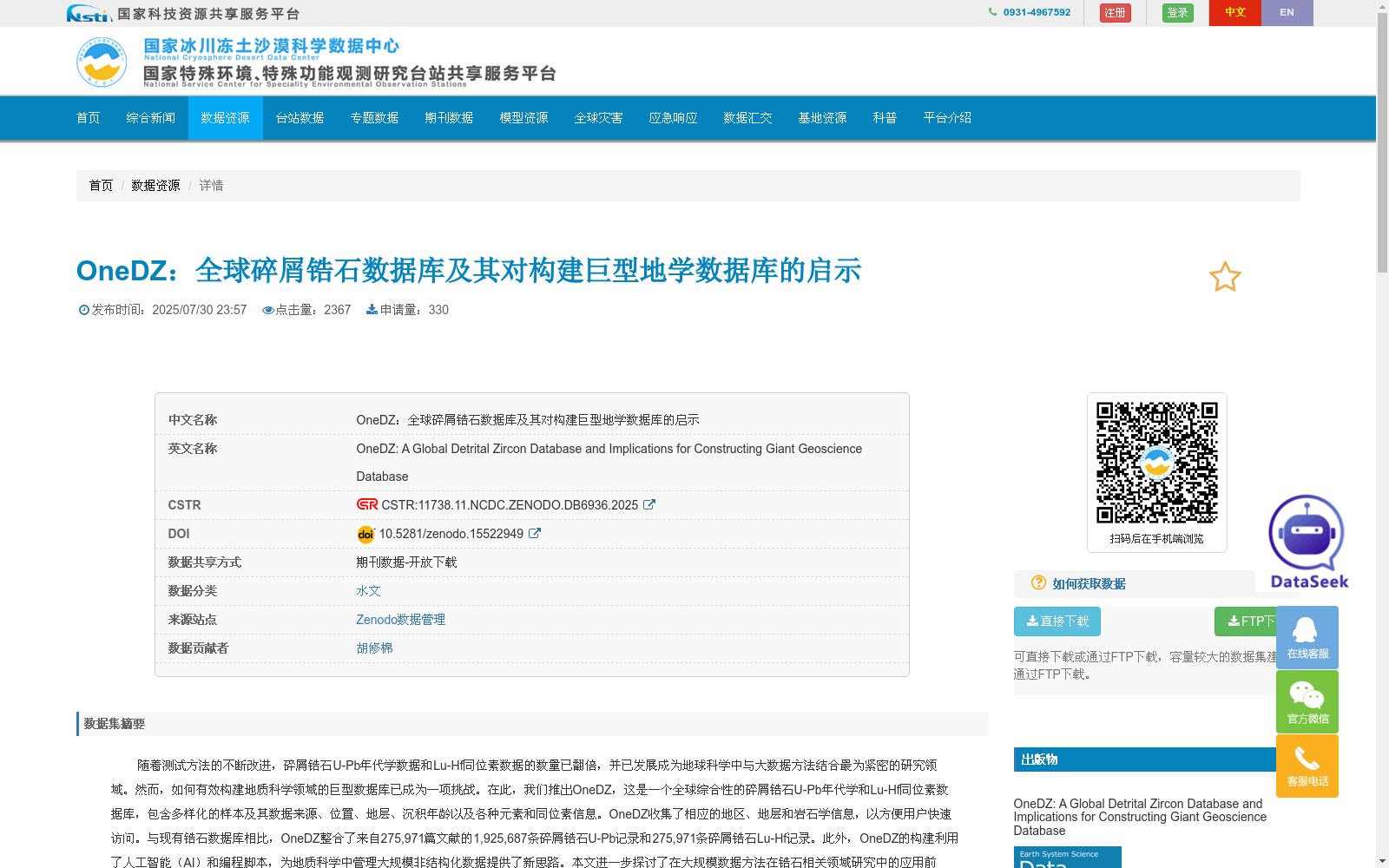Open the 在线客服 chat widget
Image resolution: width=1389 pixels, height=868 pixels.
pos(1307,637)
